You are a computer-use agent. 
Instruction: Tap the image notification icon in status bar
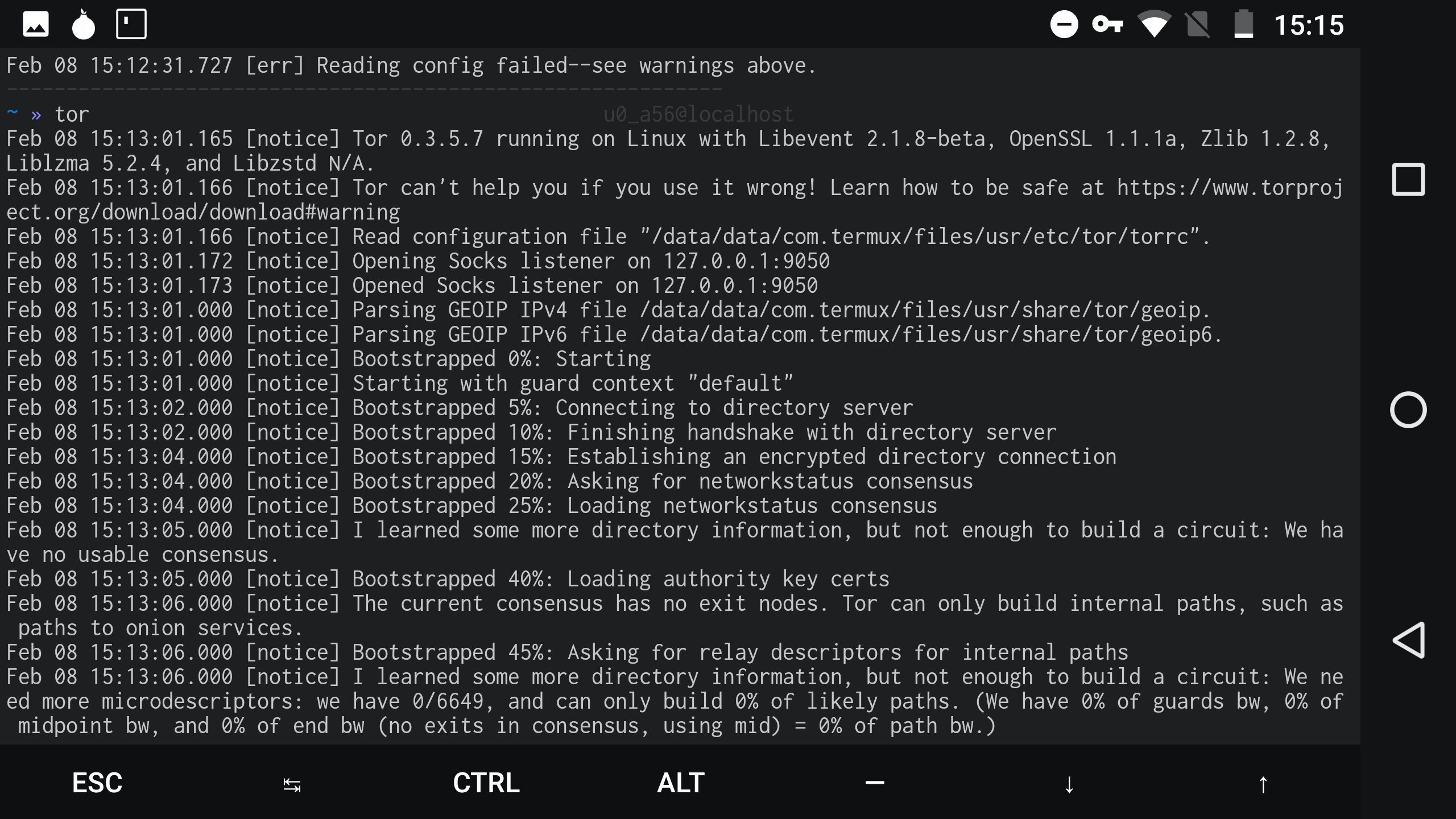point(35,25)
